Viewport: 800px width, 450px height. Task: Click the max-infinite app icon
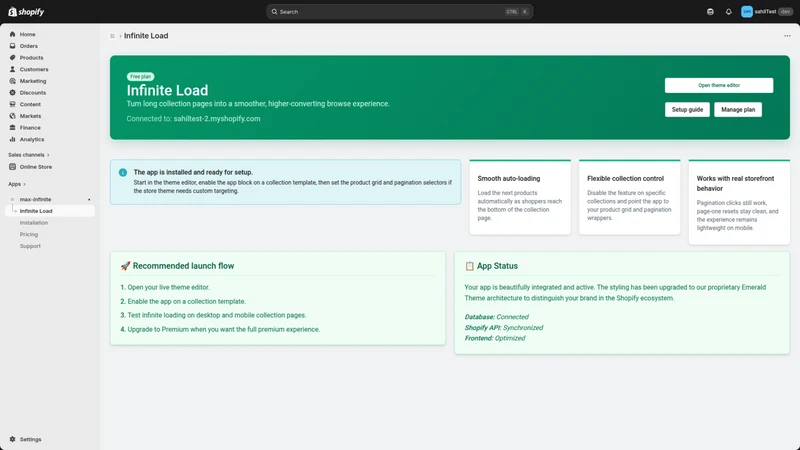(12, 199)
